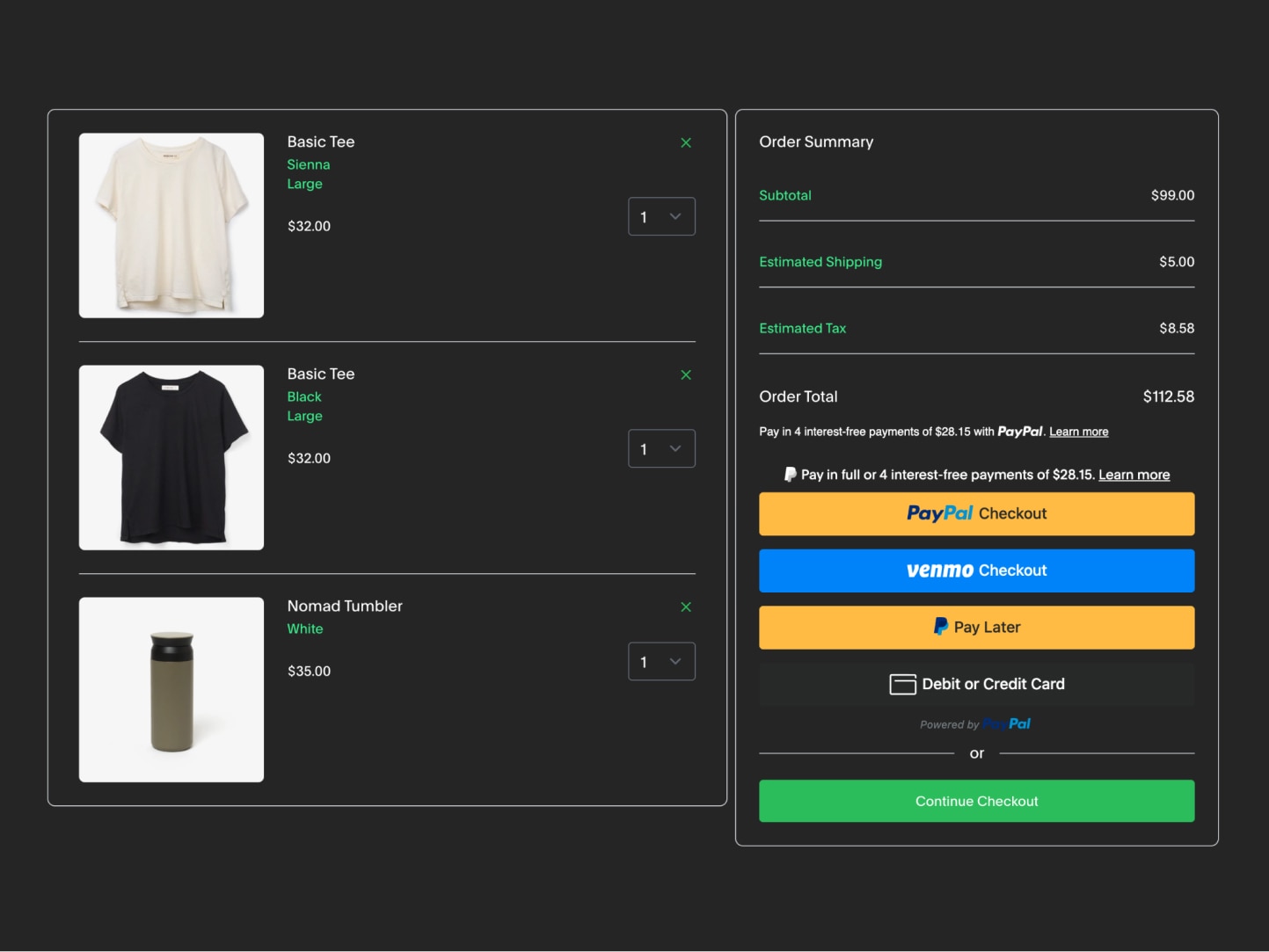Click PayPal icon beside Pay in full message

pyautogui.click(x=790, y=475)
